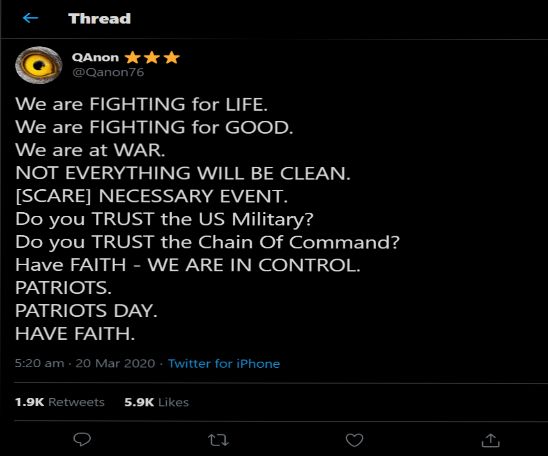Screen dimensions: 548x456
Task: Click 'Do you TRUST the US Military?' text
Action: tap(164, 219)
